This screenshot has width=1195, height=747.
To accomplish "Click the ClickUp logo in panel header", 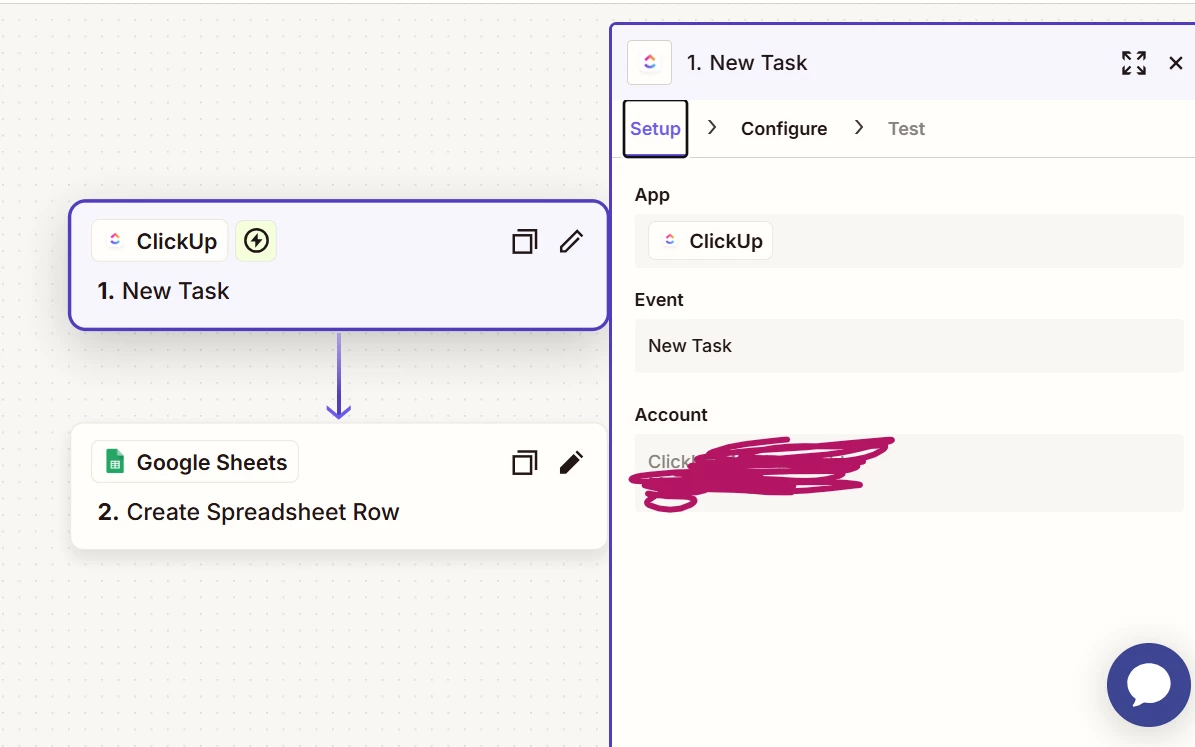I will [649, 63].
